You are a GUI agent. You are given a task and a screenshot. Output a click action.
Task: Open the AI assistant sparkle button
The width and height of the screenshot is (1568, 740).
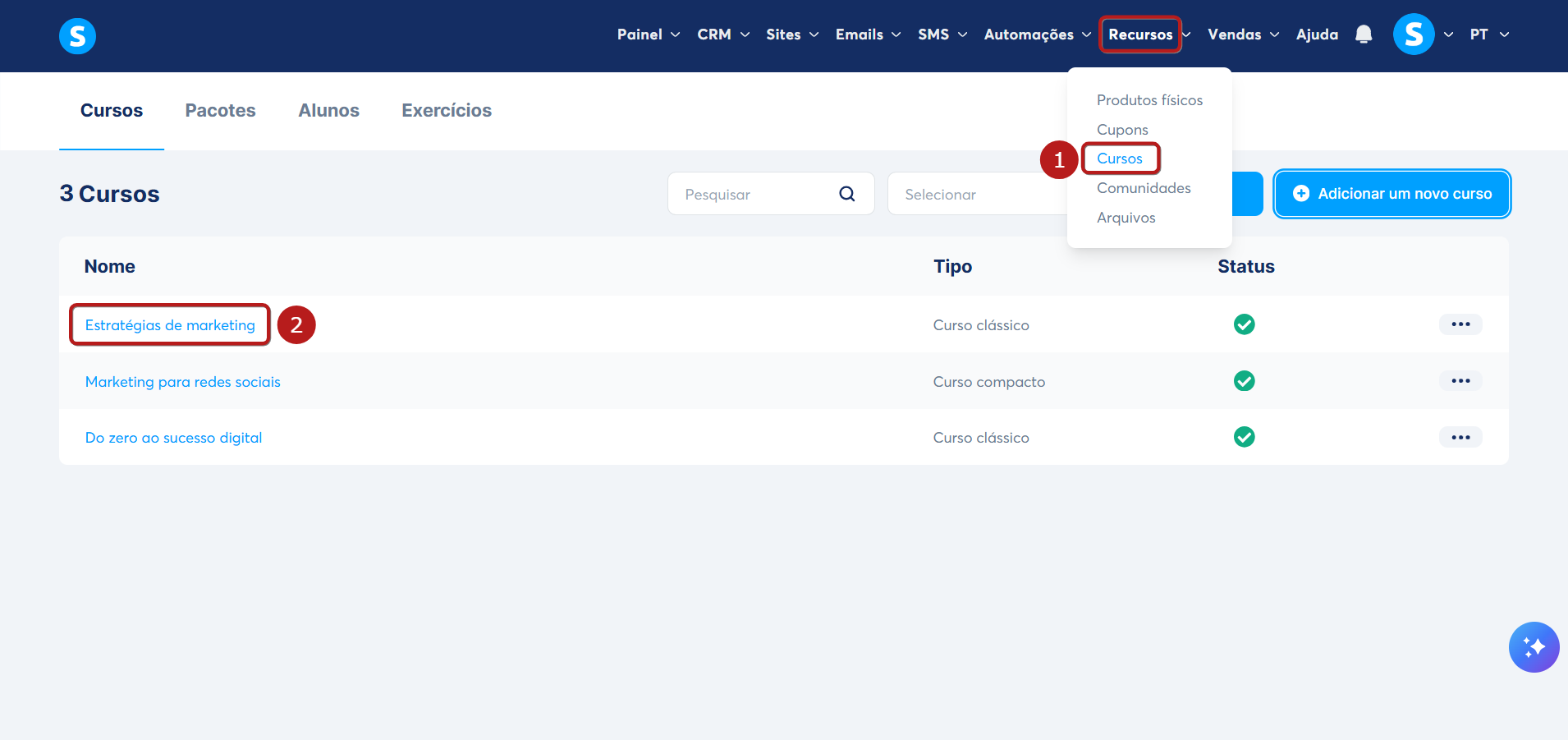coord(1534,647)
